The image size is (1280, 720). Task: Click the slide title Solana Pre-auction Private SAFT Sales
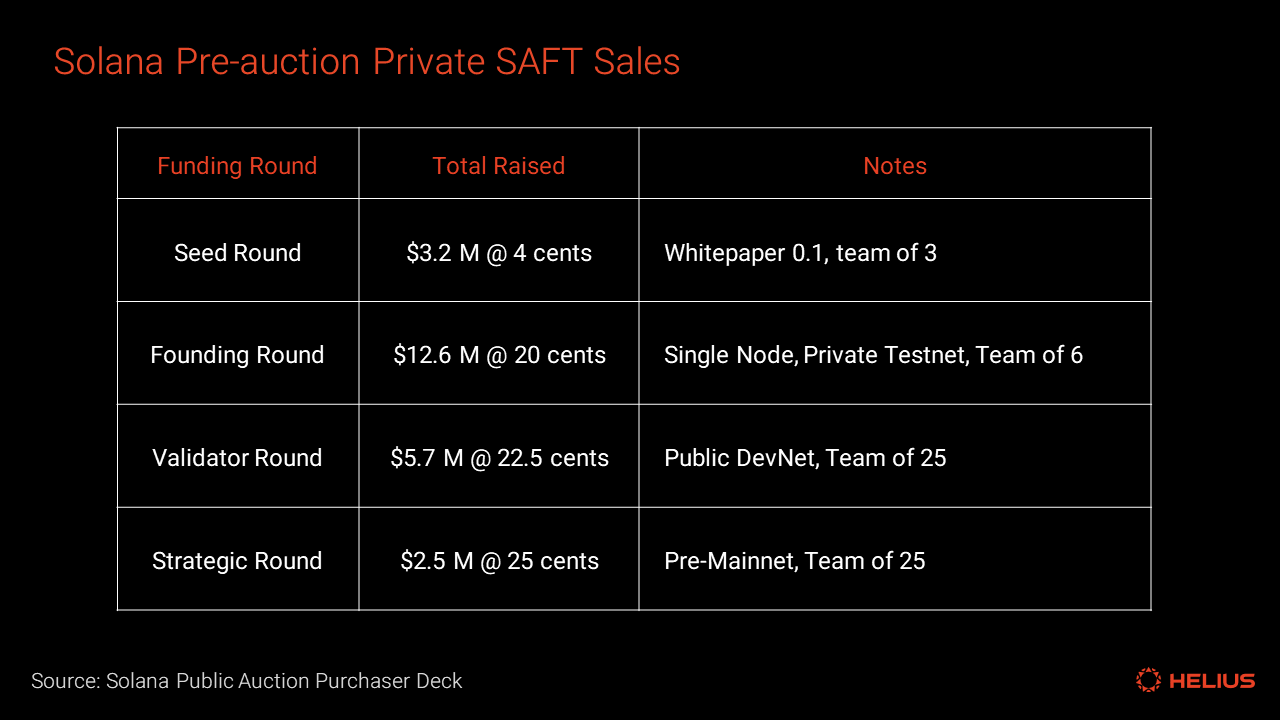pos(366,62)
